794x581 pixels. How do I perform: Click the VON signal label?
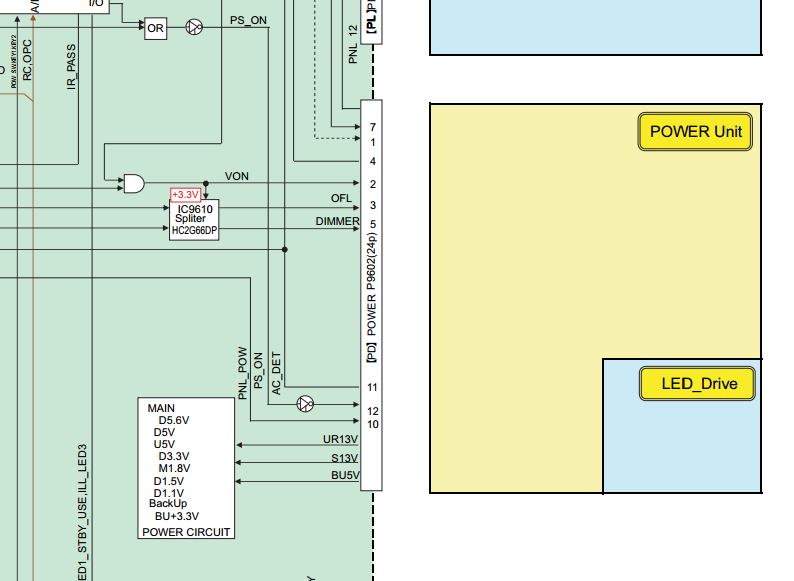coord(236,176)
